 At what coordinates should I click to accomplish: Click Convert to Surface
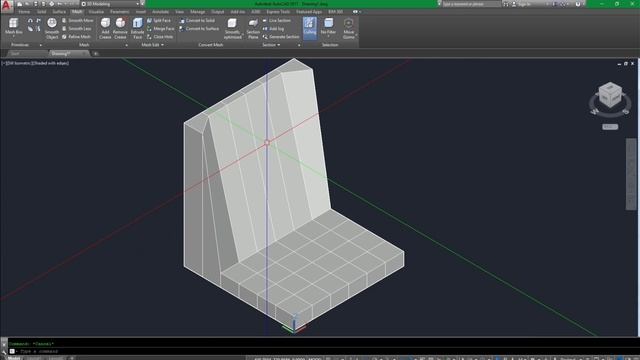click(x=199, y=29)
